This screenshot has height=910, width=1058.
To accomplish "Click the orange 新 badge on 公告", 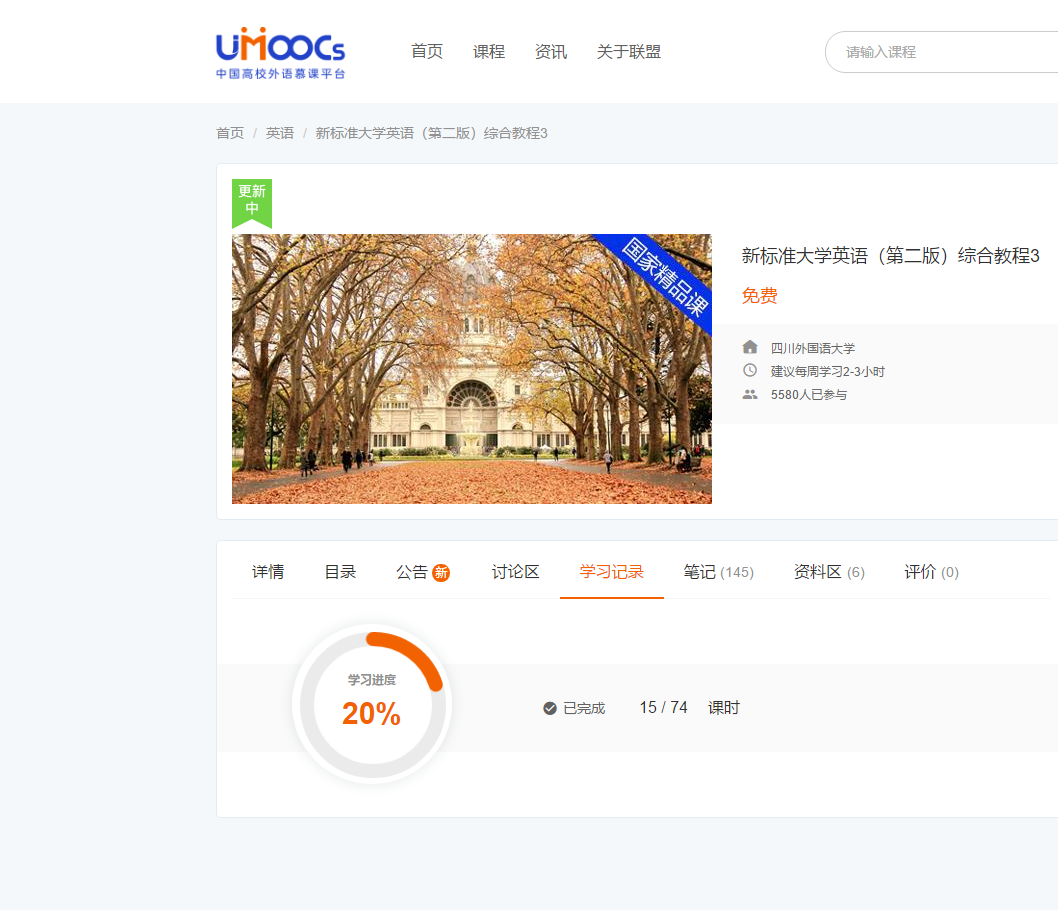I will click(x=441, y=573).
